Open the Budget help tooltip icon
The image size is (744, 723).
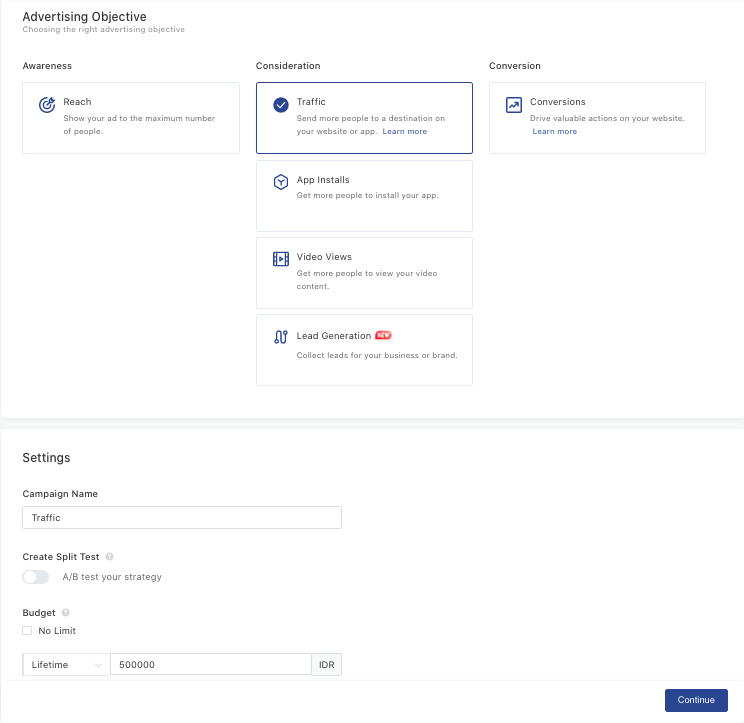coord(65,612)
